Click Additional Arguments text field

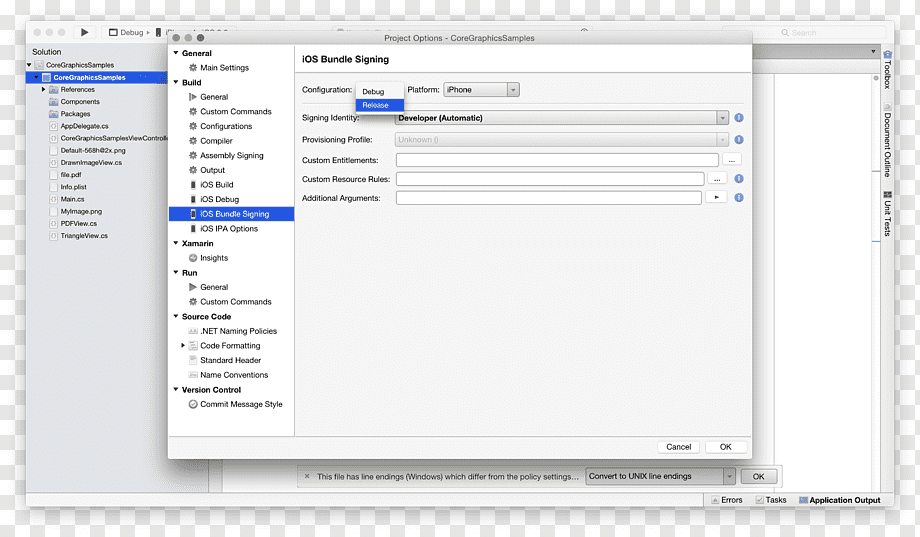click(549, 198)
